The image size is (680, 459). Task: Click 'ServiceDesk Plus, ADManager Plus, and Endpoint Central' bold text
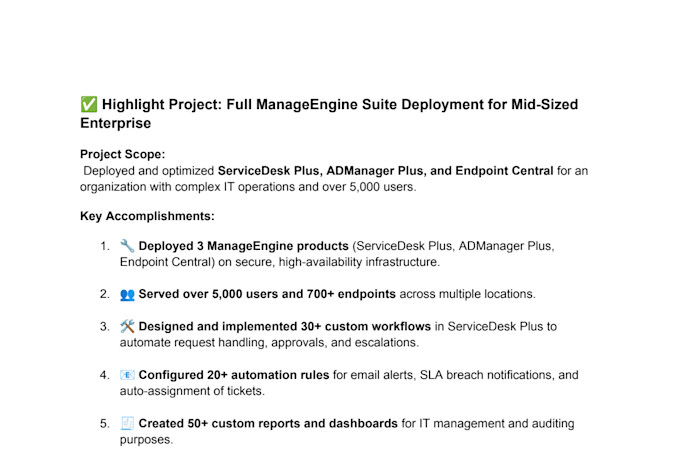(x=386, y=171)
